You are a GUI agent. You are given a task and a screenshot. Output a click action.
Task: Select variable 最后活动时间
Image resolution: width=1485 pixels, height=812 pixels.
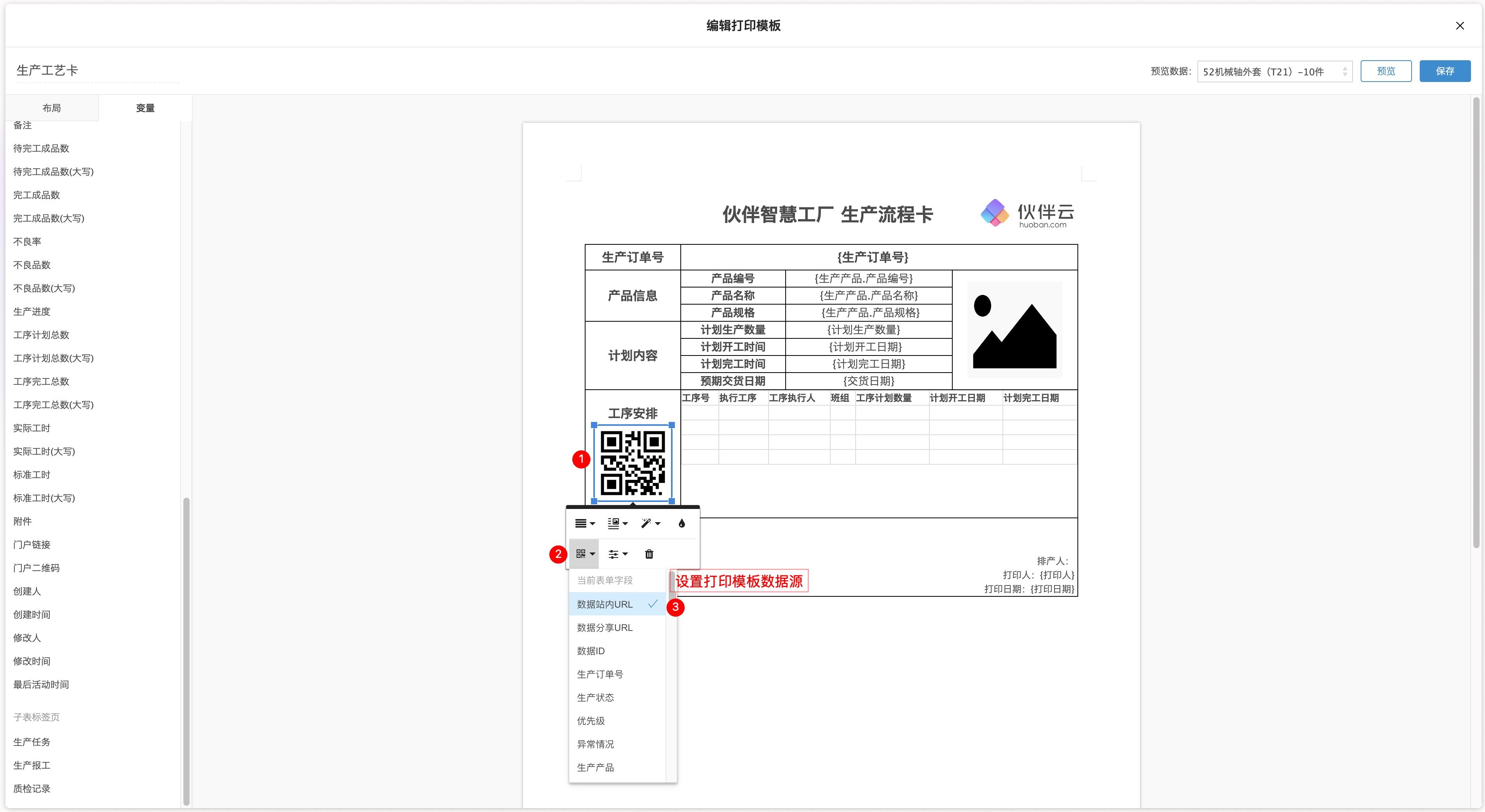pos(42,685)
